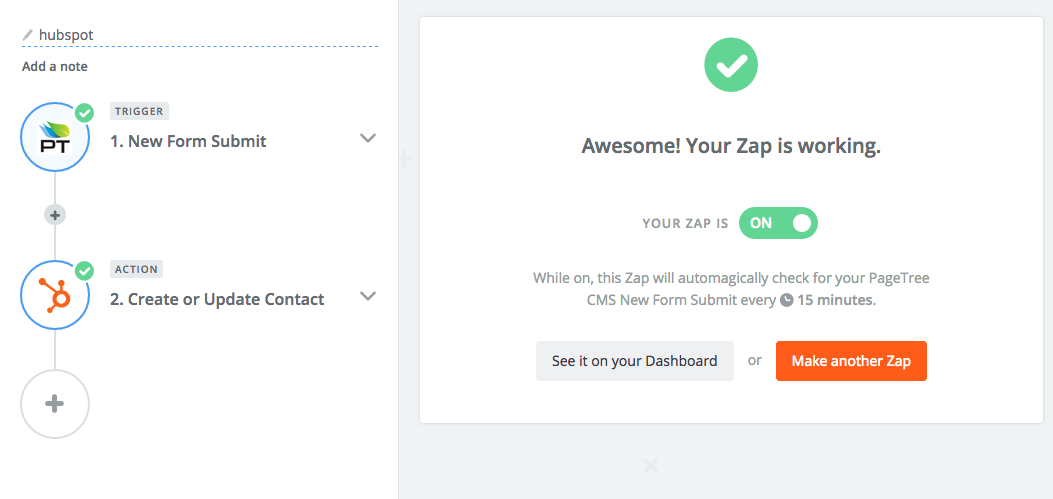Open the ACTION step label
Viewport: 1053px width, 499px height.
click(136, 269)
